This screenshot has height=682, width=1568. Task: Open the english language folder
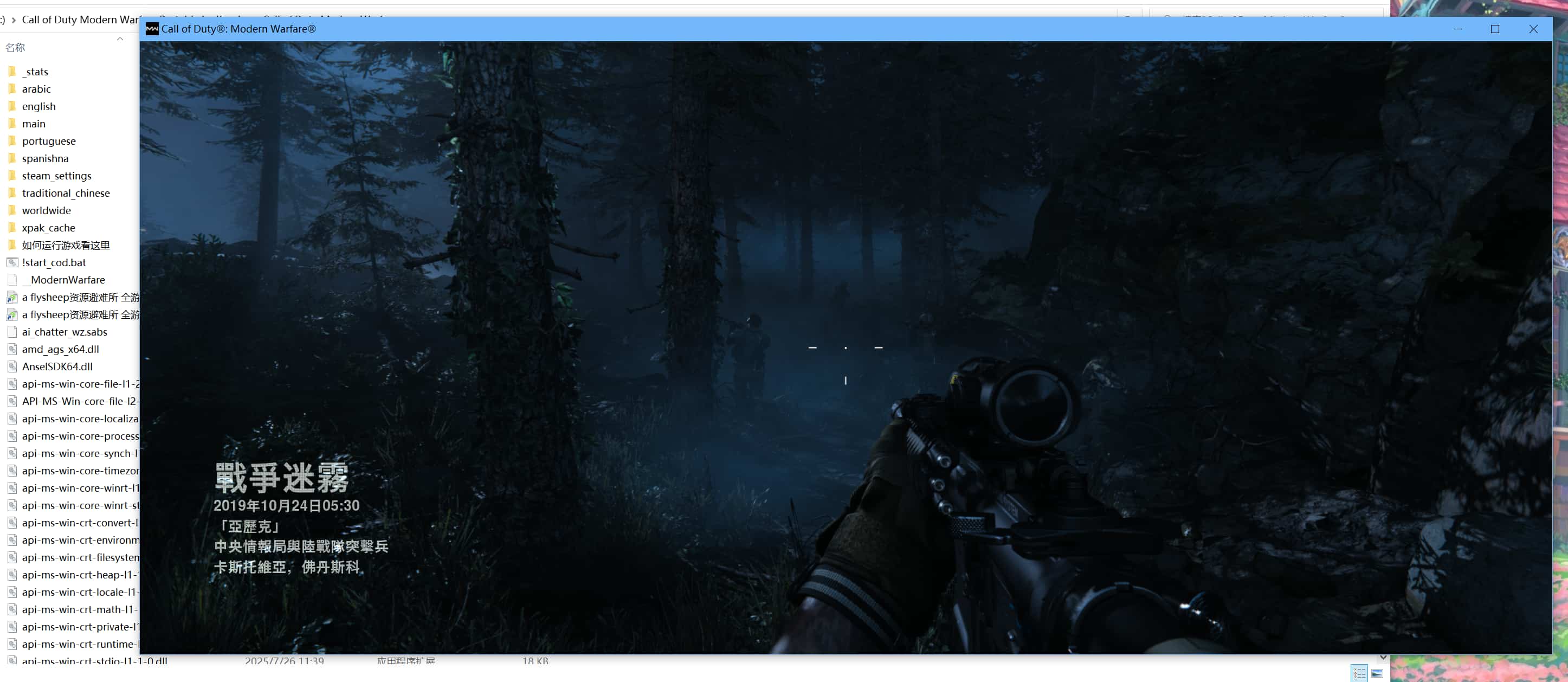click(x=38, y=106)
